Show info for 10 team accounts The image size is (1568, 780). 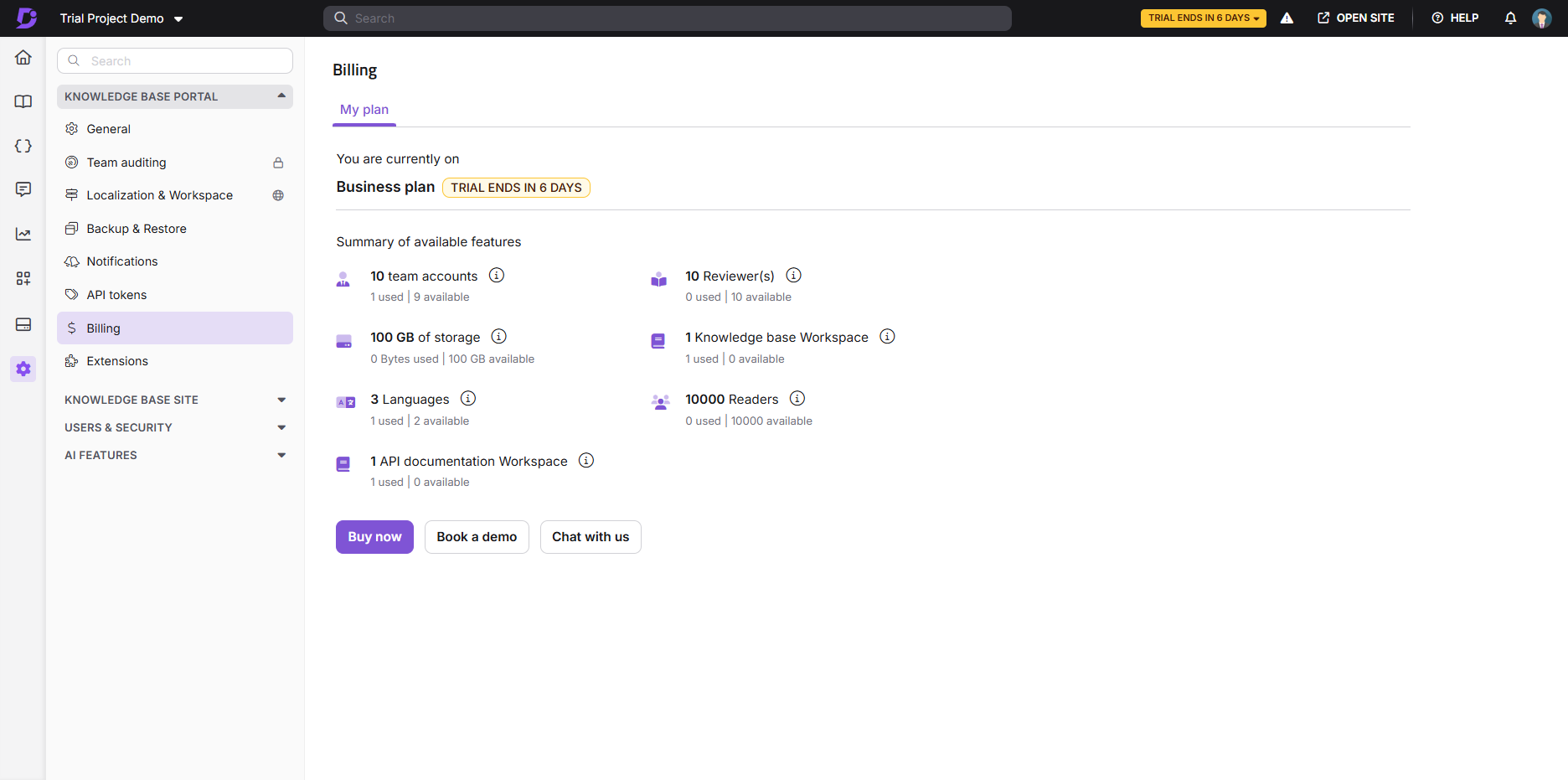click(497, 276)
